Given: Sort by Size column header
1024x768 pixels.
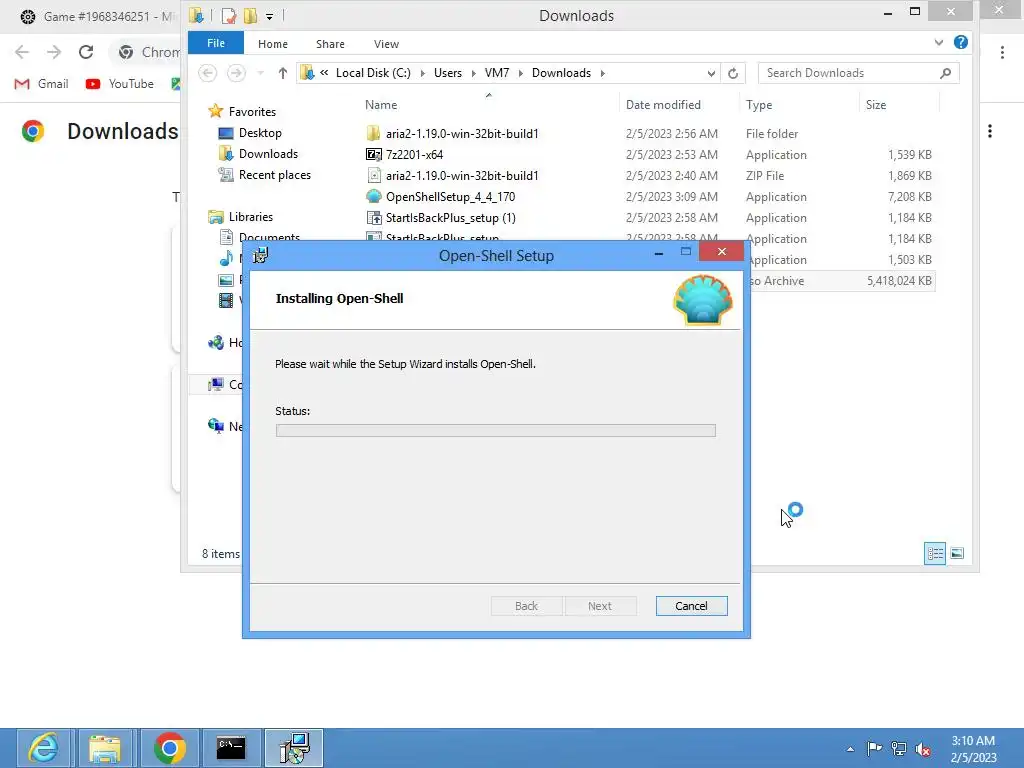Looking at the screenshot, I should click(876, 104).
